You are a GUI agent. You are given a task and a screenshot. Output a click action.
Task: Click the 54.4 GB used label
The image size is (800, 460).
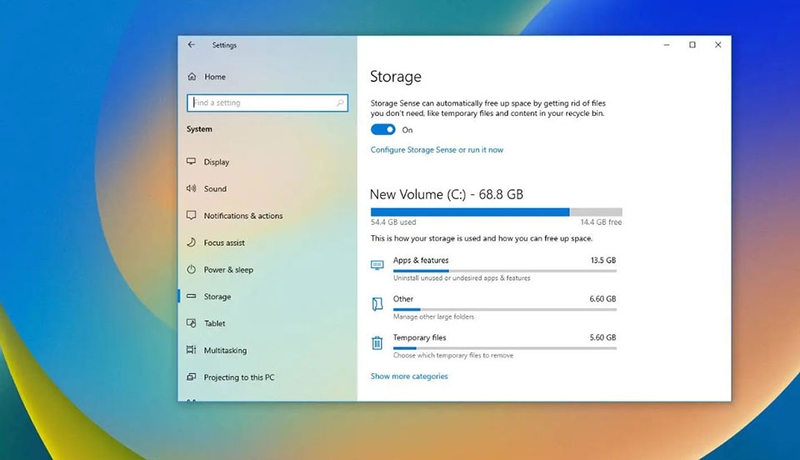393,222
